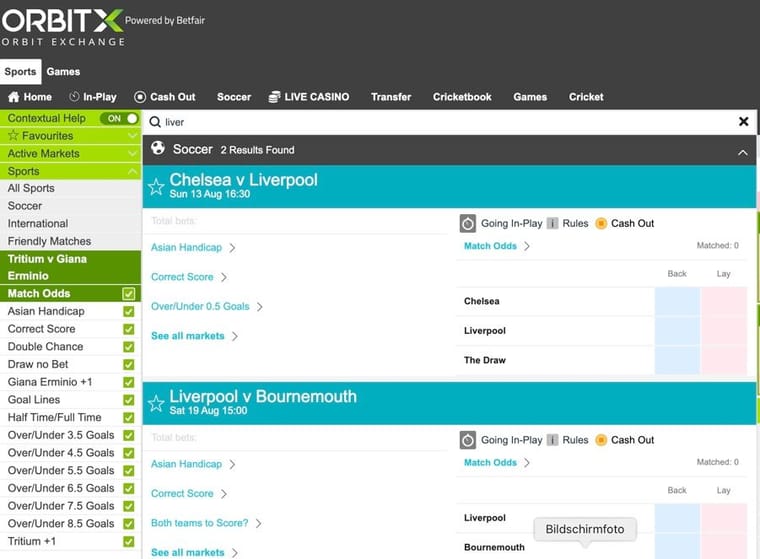Uncheck the Double Chance checkbox
The height and width of the screenshot is (559, 760).
[128, 347]
